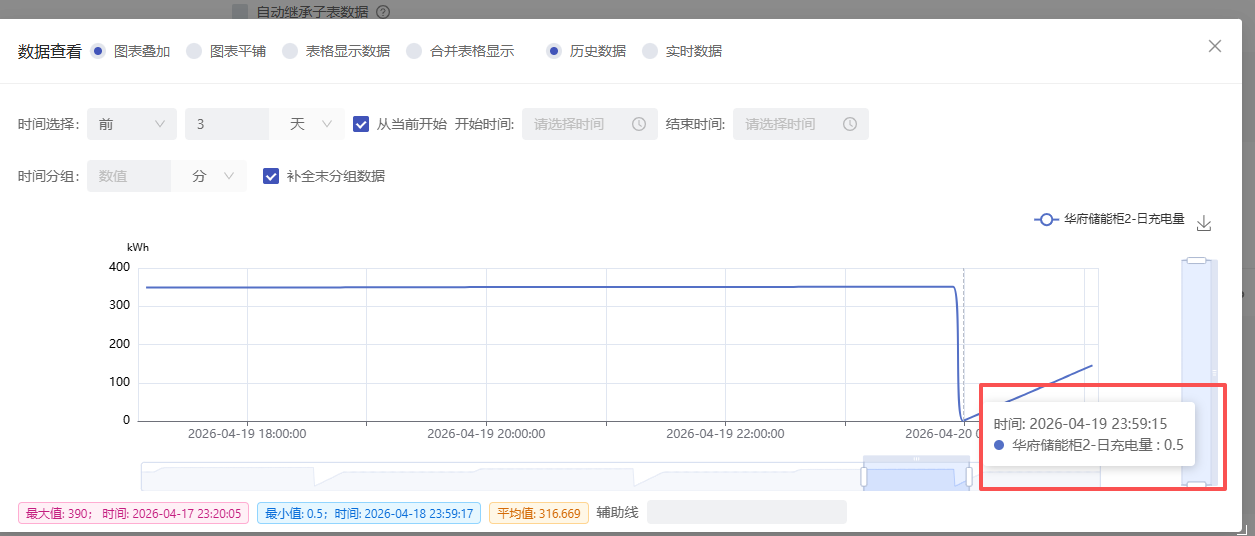Select the 图表平铺 radio option

click(x=194, y=51)
